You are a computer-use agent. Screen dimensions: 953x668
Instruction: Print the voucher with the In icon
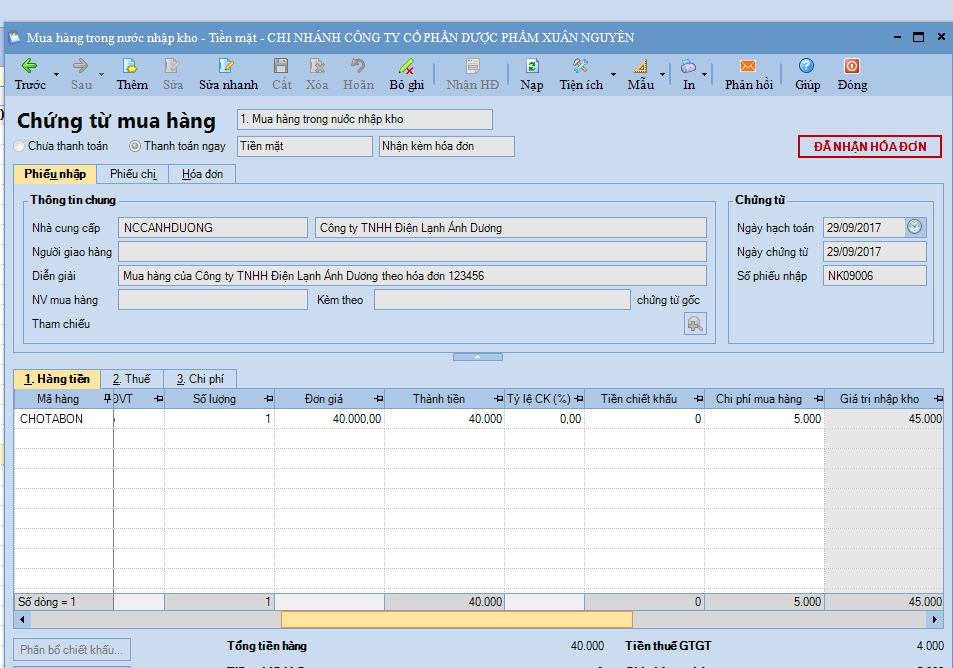click(x=688, y=66)
